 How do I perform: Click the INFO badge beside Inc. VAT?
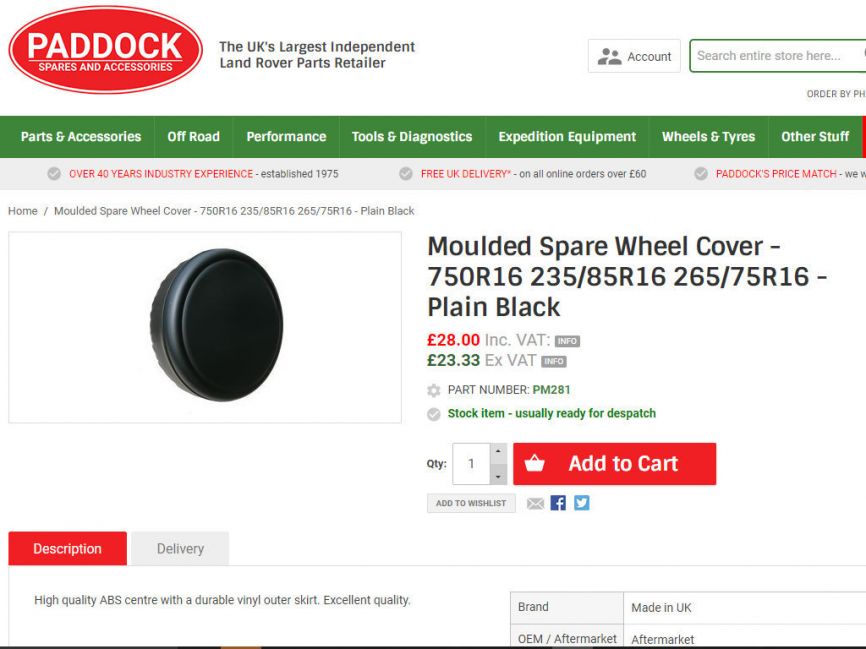point(567,341)
